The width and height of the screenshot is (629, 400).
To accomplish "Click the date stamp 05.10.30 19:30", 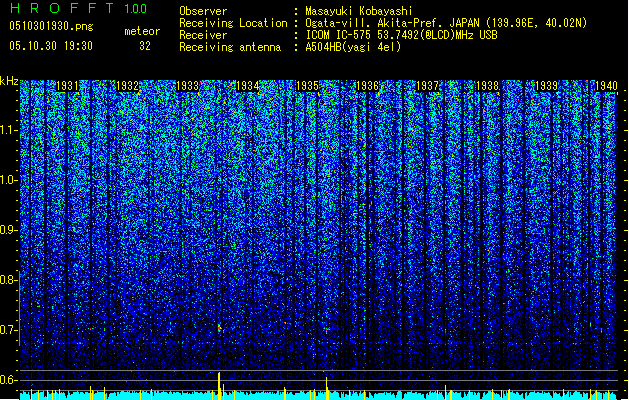I will pyautogui.click(x=51, y=46).
